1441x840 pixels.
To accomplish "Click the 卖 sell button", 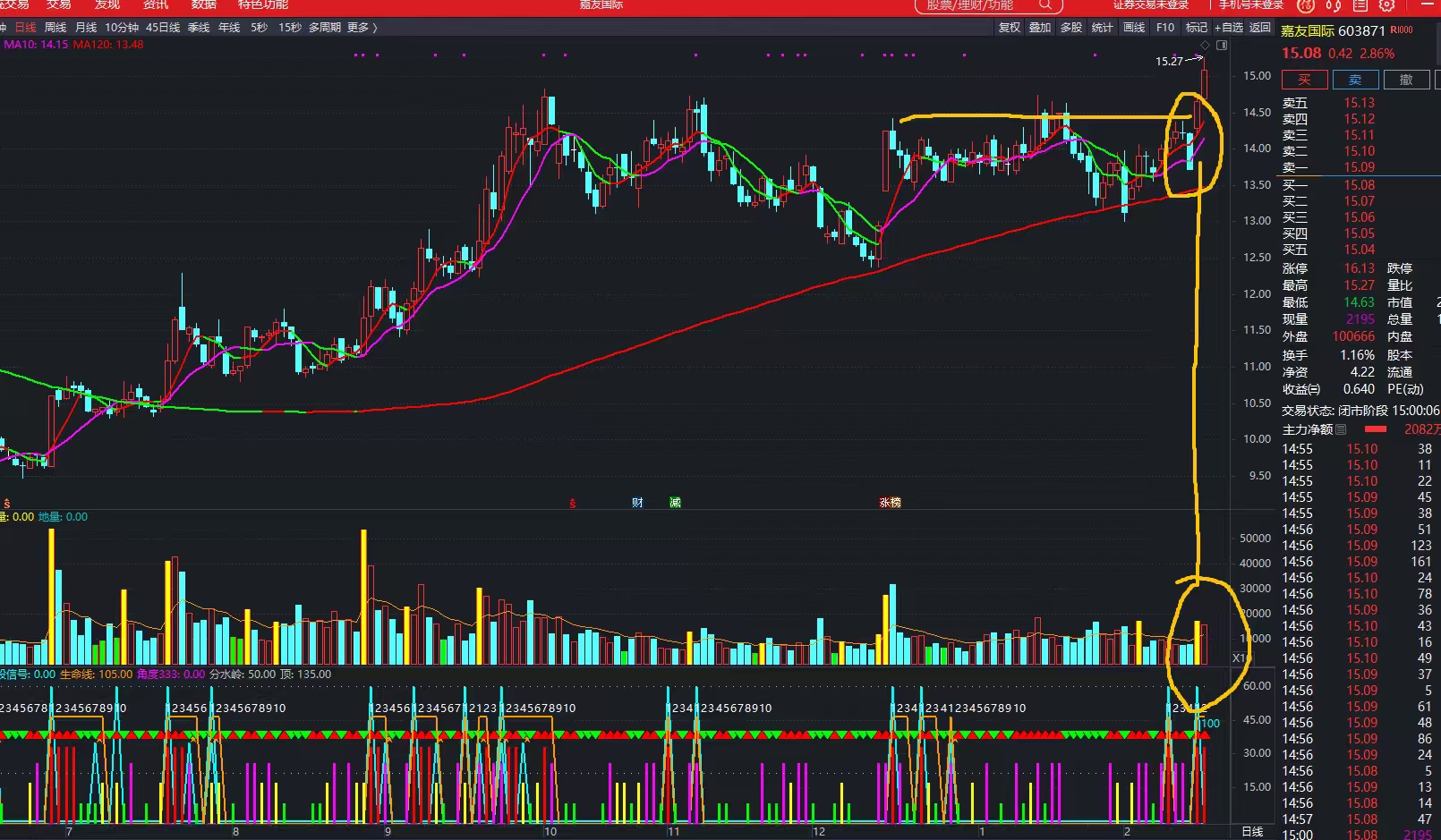I will [x=1355, y=80].
